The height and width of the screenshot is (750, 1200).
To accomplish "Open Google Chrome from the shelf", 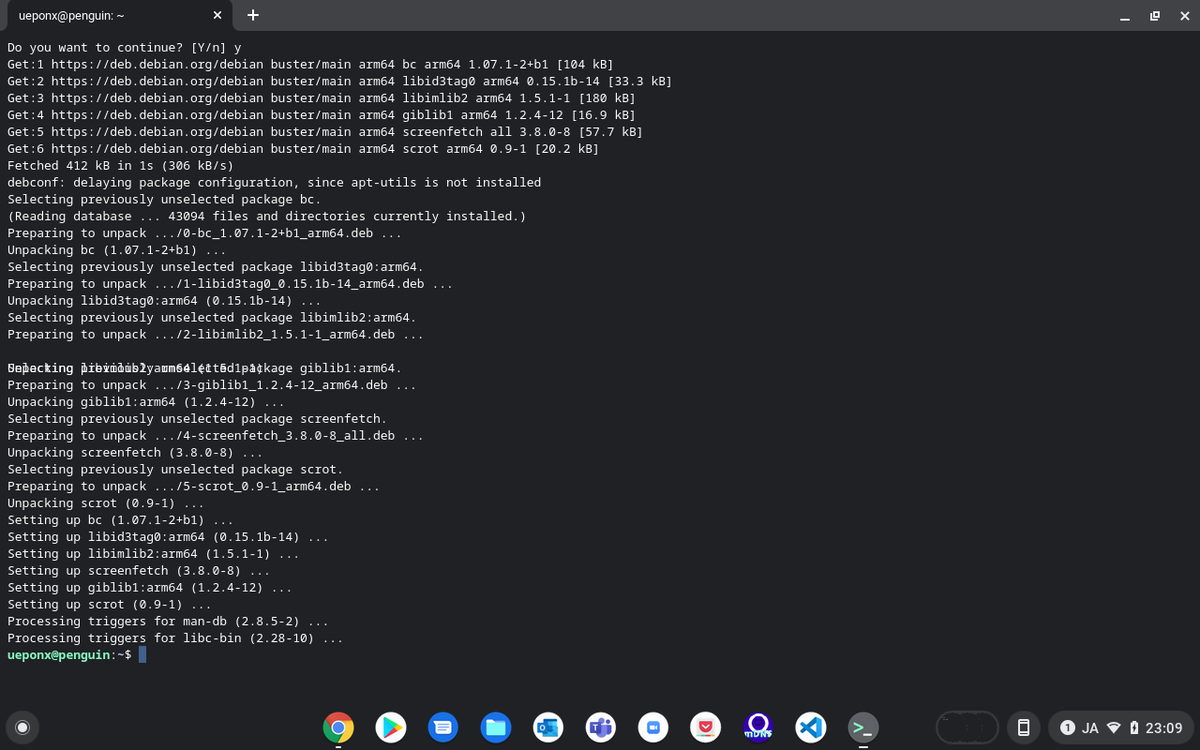I will [338, 727].
